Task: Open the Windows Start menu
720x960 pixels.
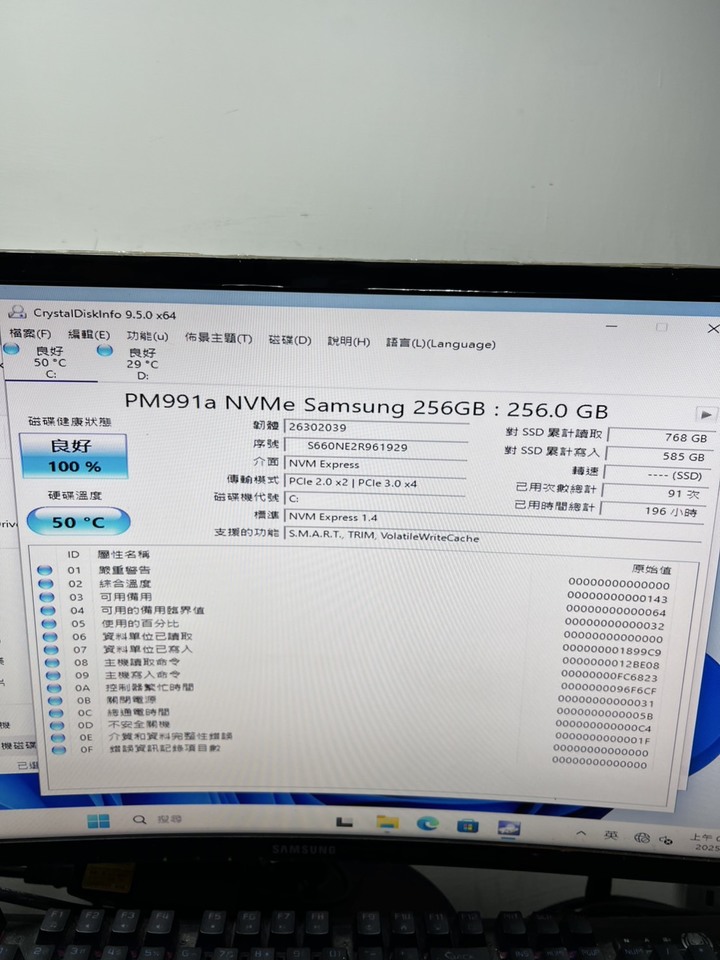Action: point(99,820)
